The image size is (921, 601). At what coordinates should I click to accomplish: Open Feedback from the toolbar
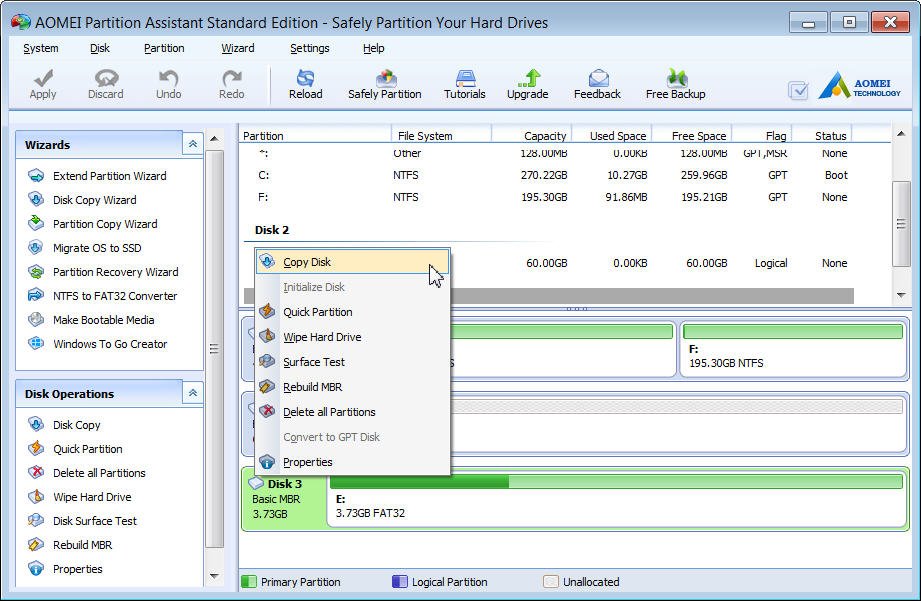[597, 85]
